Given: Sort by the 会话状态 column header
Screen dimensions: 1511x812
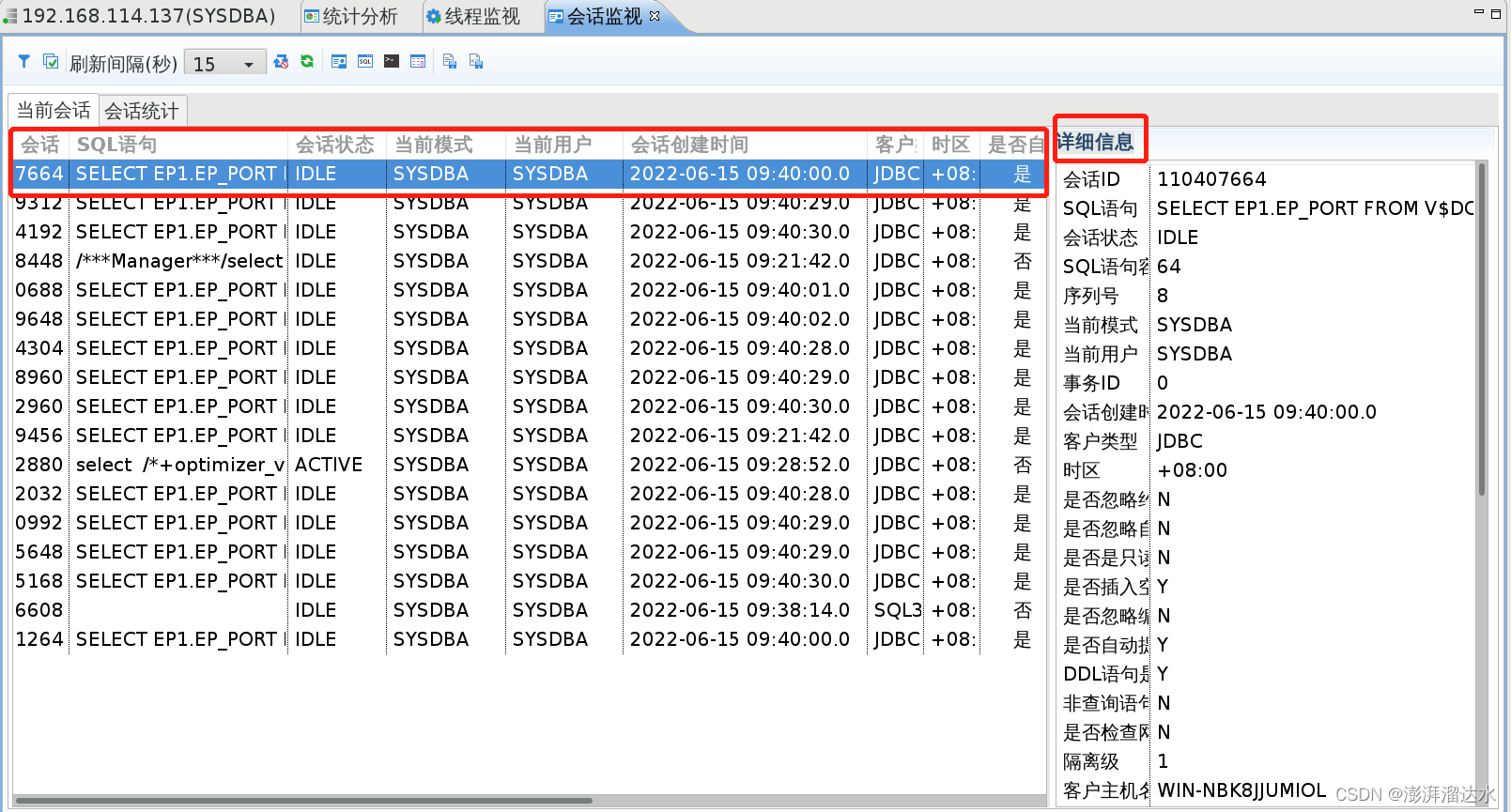Looking at the screenshot, I should [337, 145].
